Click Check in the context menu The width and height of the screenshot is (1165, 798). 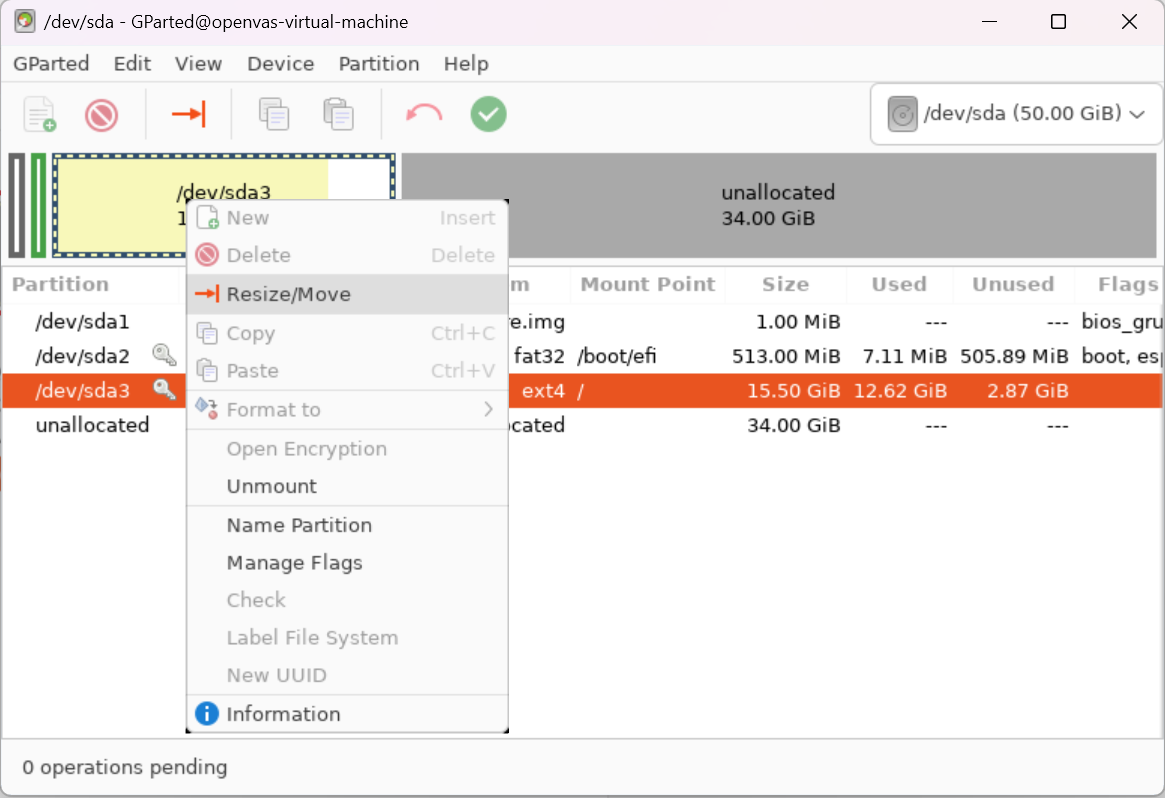347,600
